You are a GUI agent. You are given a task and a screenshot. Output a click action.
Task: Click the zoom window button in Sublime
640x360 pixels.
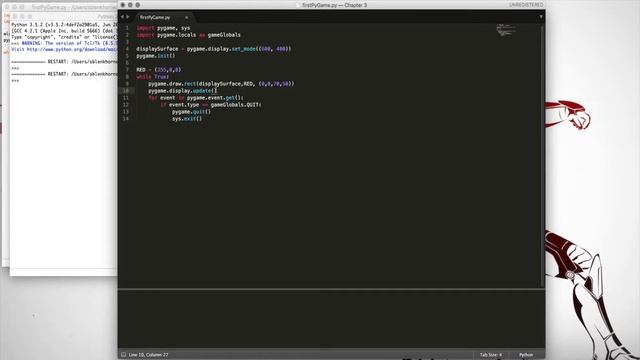(x=138, y=5)
